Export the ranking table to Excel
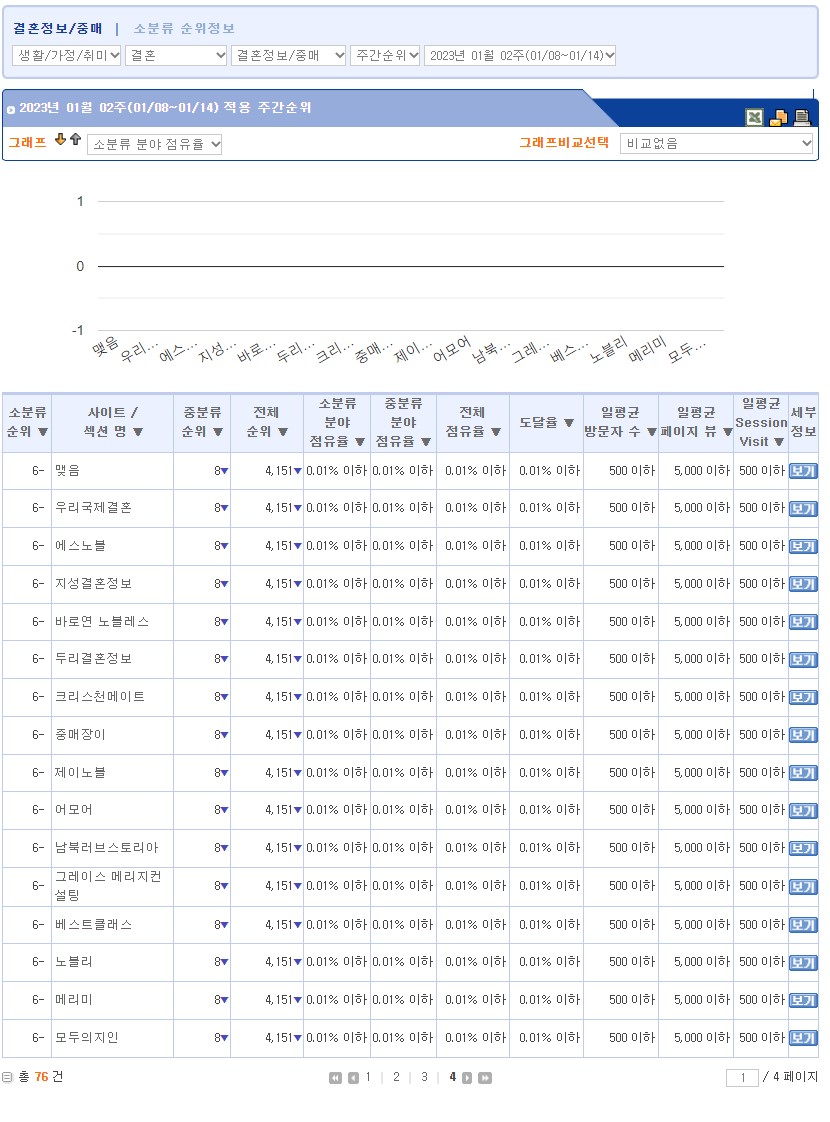The image size is (830, 1122). tap(754, 118)
